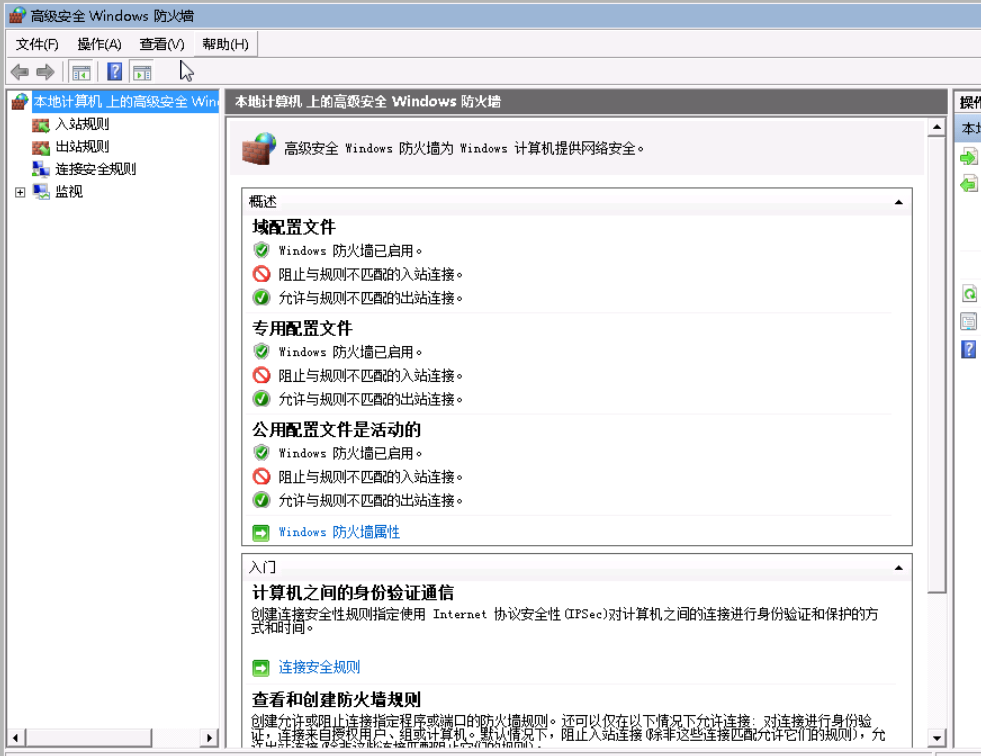Click the scroll down arrow of main pane
The height and width of the screenshot is (756, 981).
(x=936, y=738)
